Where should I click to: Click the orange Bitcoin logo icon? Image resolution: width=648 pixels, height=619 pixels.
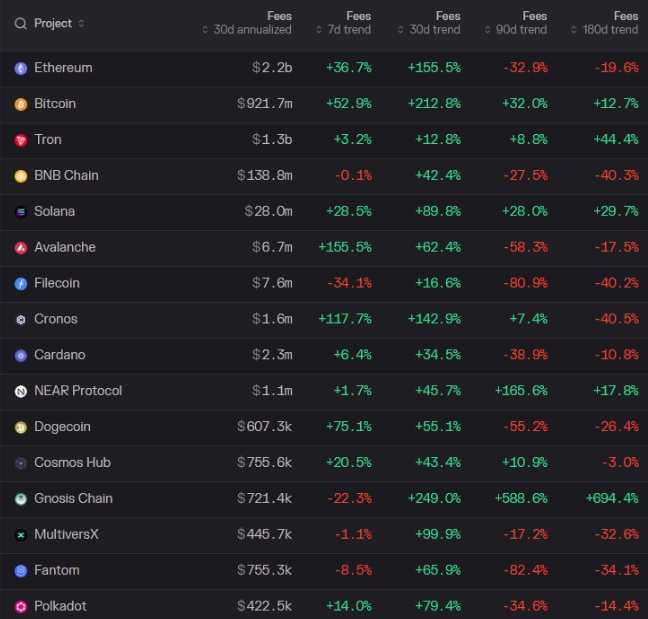coord(21,104)
